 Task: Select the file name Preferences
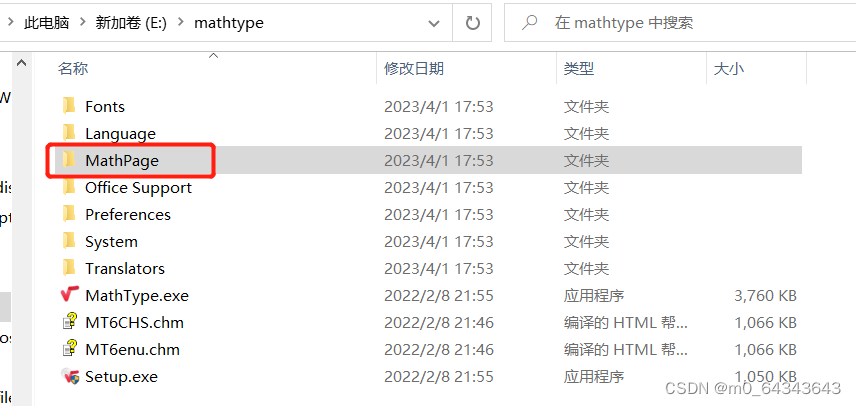click(128, 214)
